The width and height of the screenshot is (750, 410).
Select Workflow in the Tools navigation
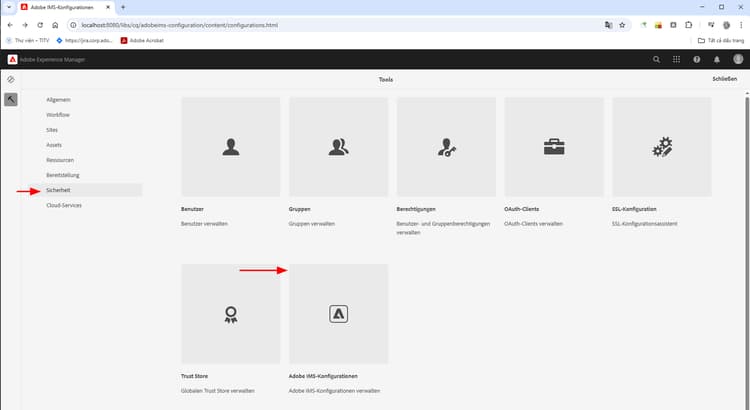point(58,115)
